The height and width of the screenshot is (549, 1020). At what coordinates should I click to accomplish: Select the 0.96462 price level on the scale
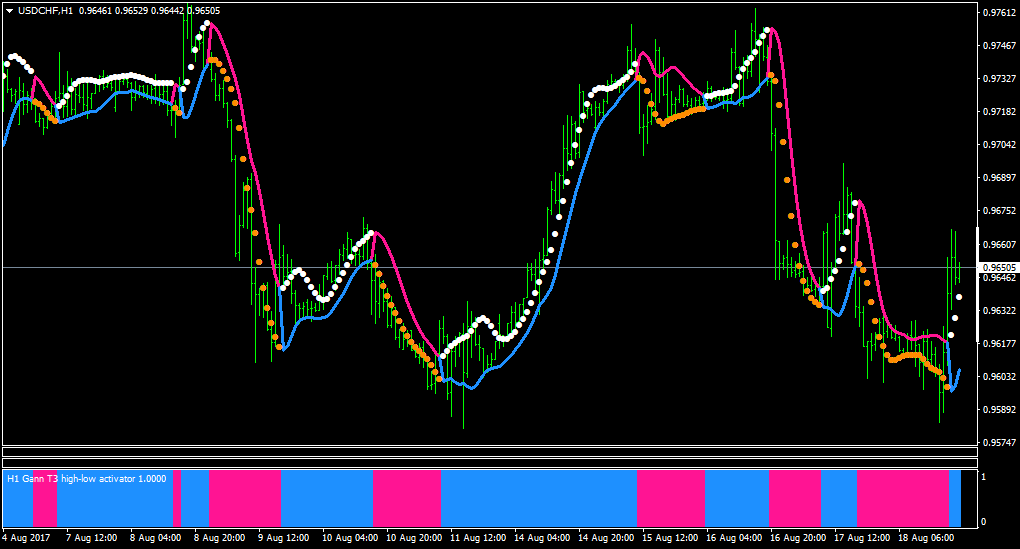coord(1000,278)
